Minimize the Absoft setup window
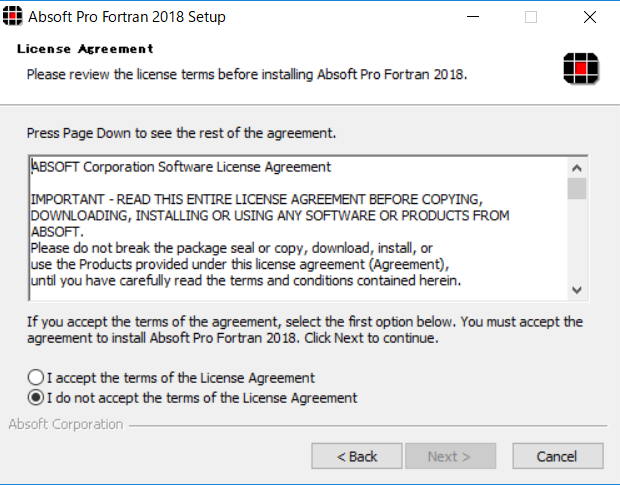This screenshot has height=485, width=620. (x=473, y=17)
